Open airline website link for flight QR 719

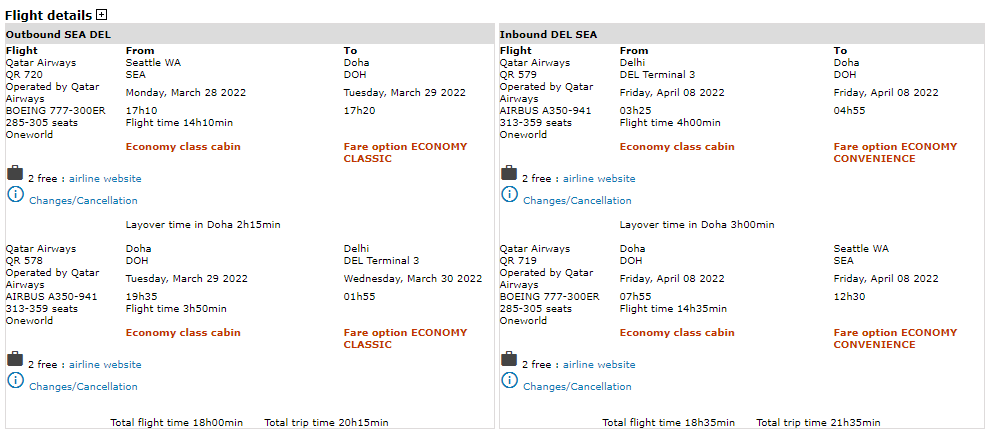(x=599, y=365)
